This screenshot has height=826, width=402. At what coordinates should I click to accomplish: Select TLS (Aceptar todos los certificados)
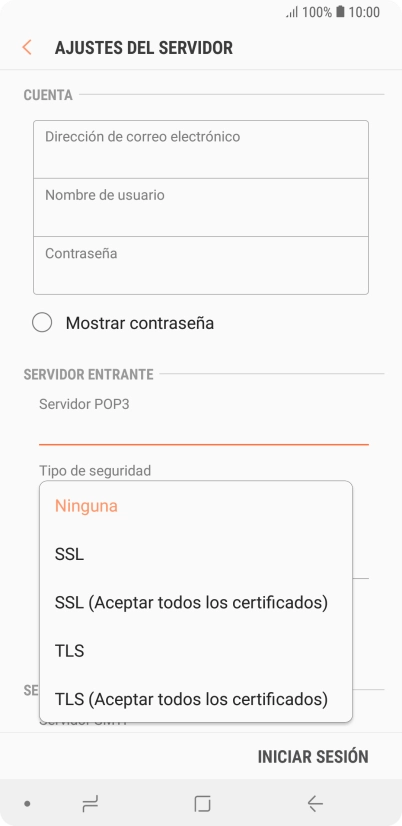(x=196, y=699)
